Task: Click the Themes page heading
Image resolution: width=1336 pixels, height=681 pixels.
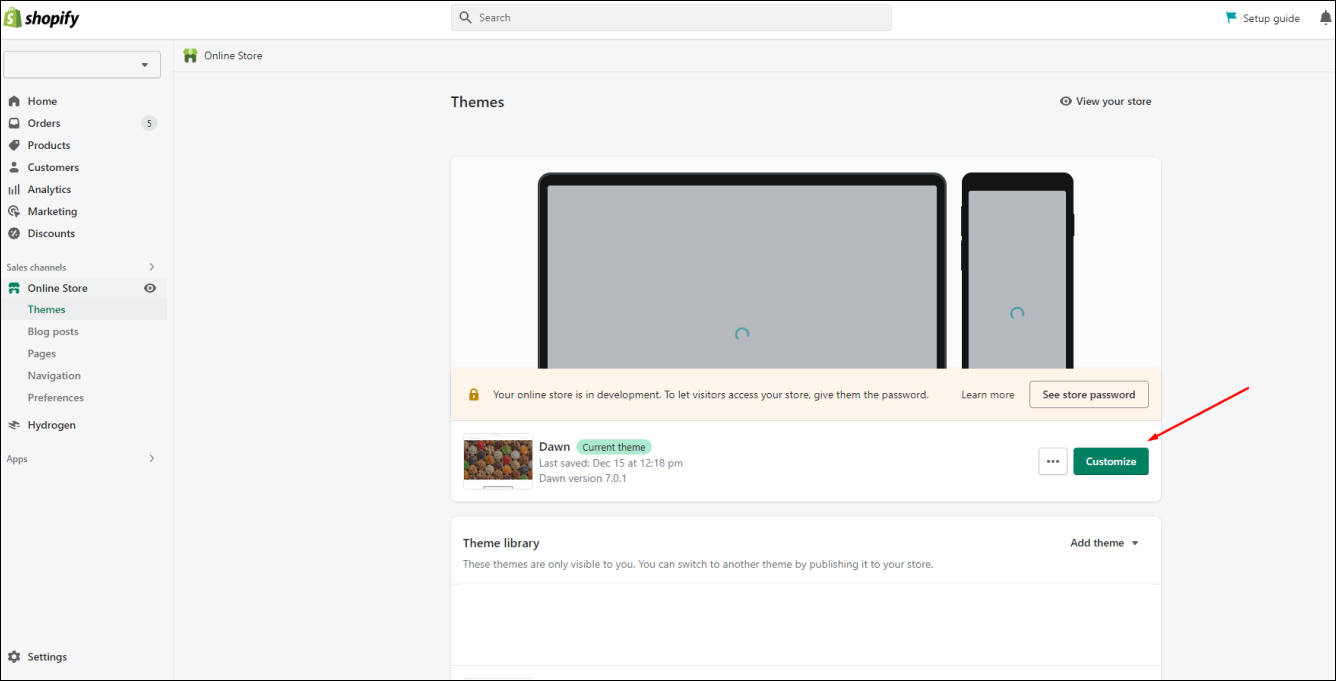Action: (478, 102)
